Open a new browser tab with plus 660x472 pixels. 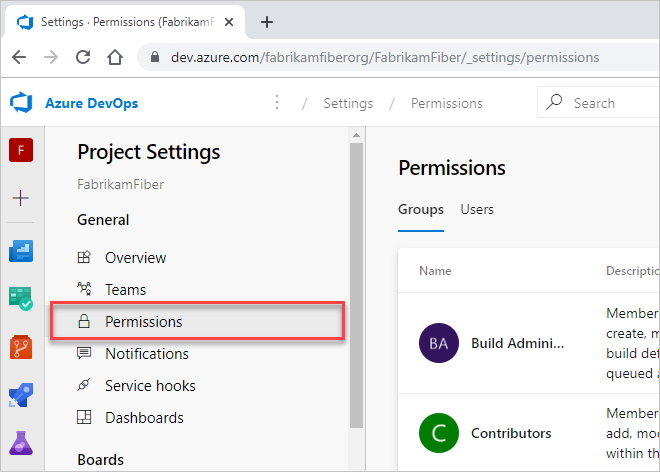[267, 22]
